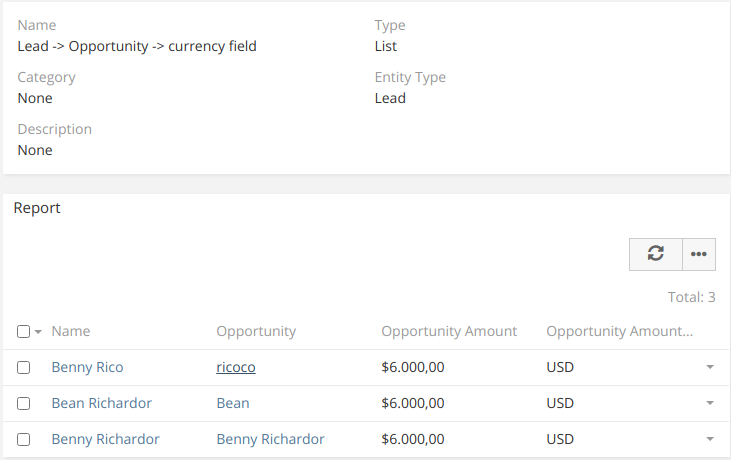Open the Bean opportunity link
Image resolution: width=731 pixels, height=460 pixels.
233,403
